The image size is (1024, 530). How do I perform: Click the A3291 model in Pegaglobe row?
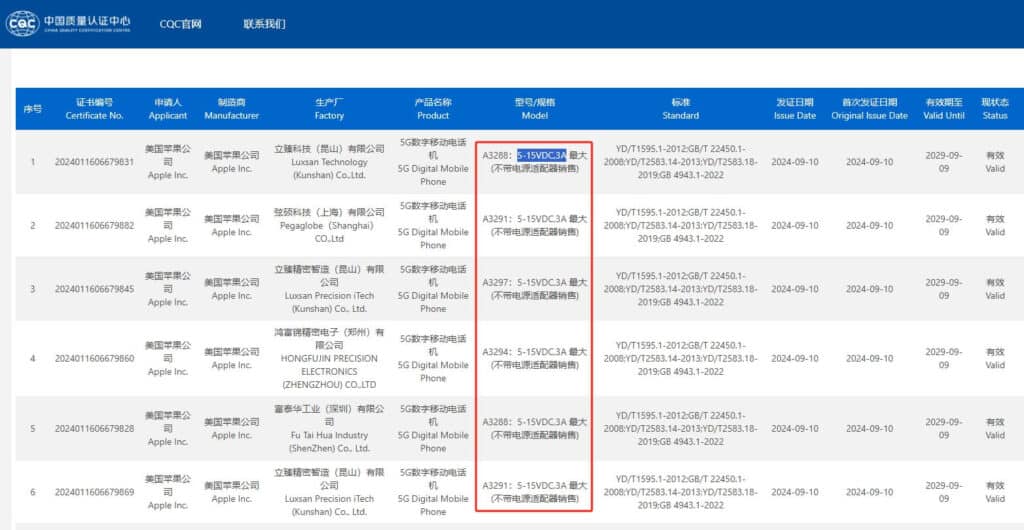coord(534,225)
